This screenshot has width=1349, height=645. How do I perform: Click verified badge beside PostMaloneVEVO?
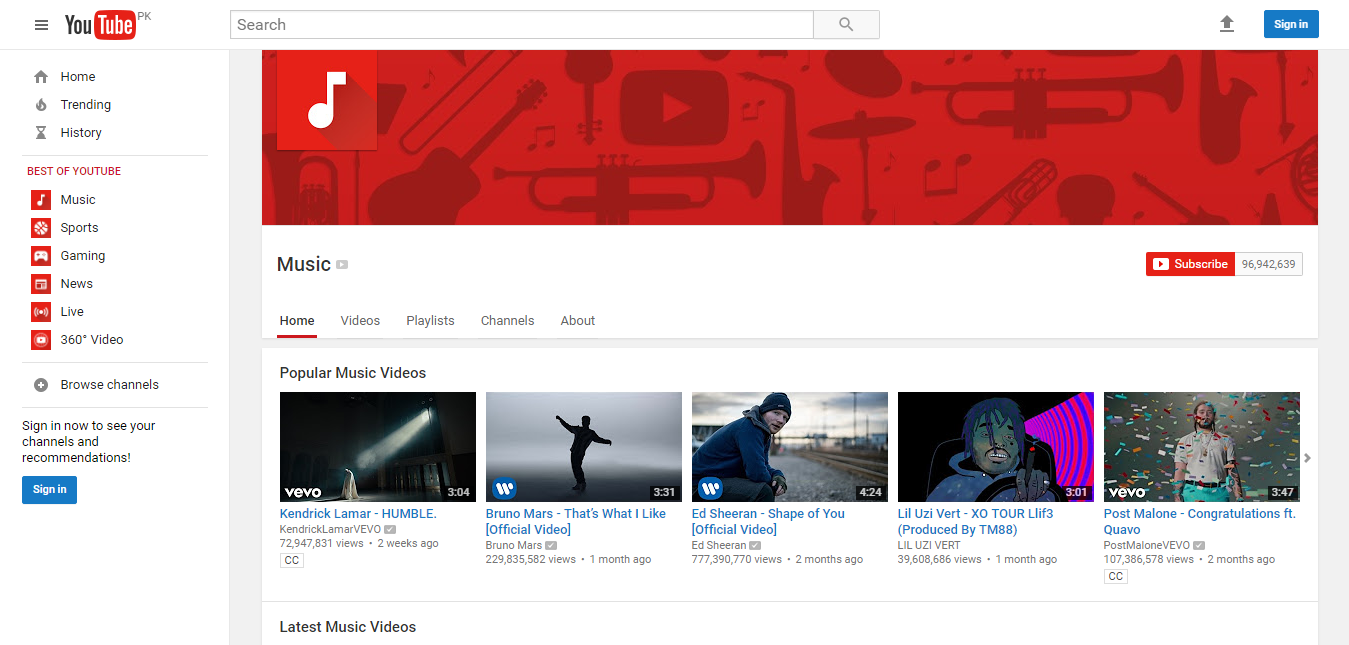point(1199,545)
